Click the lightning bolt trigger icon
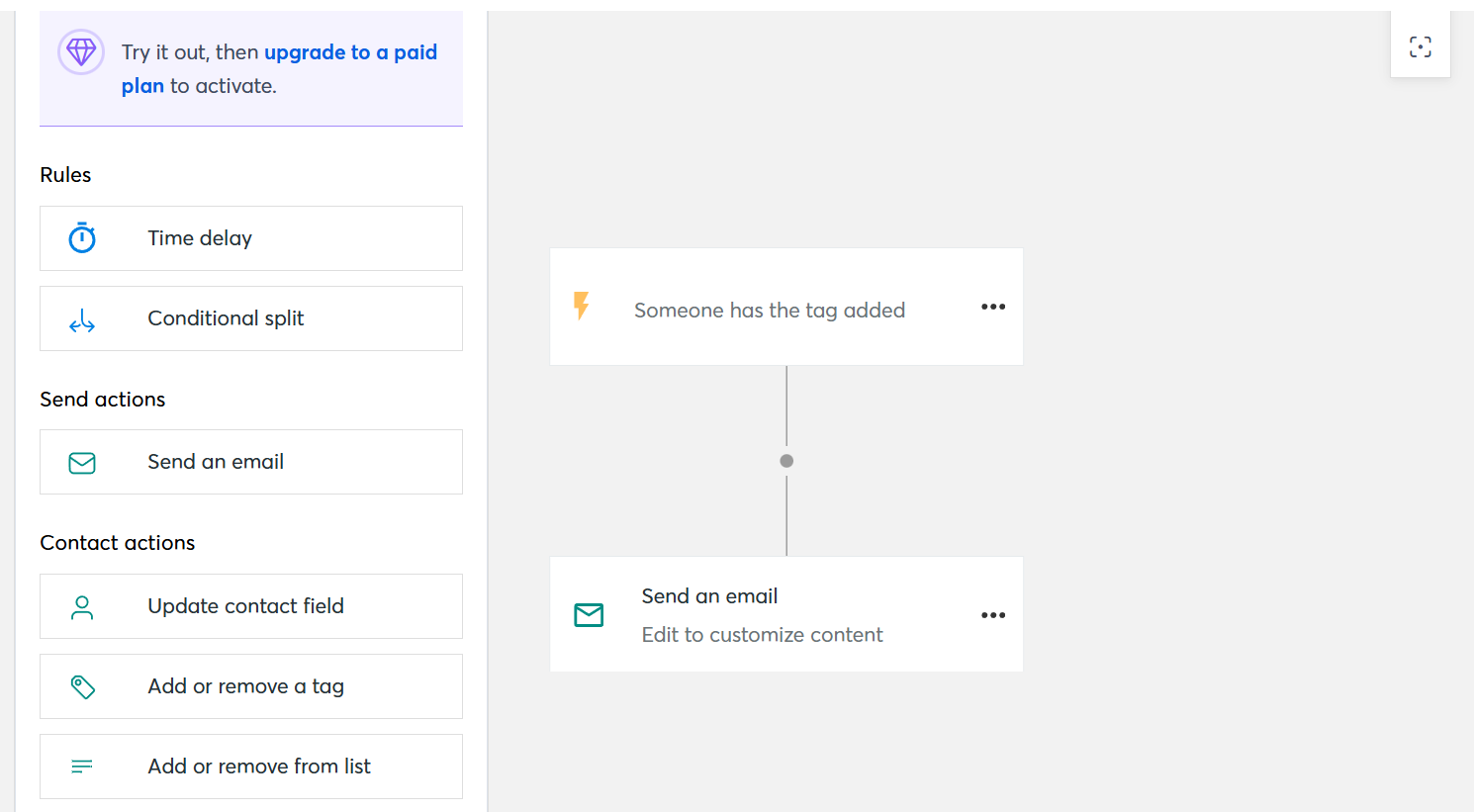 pyautogui.click(x=582, y=306)
